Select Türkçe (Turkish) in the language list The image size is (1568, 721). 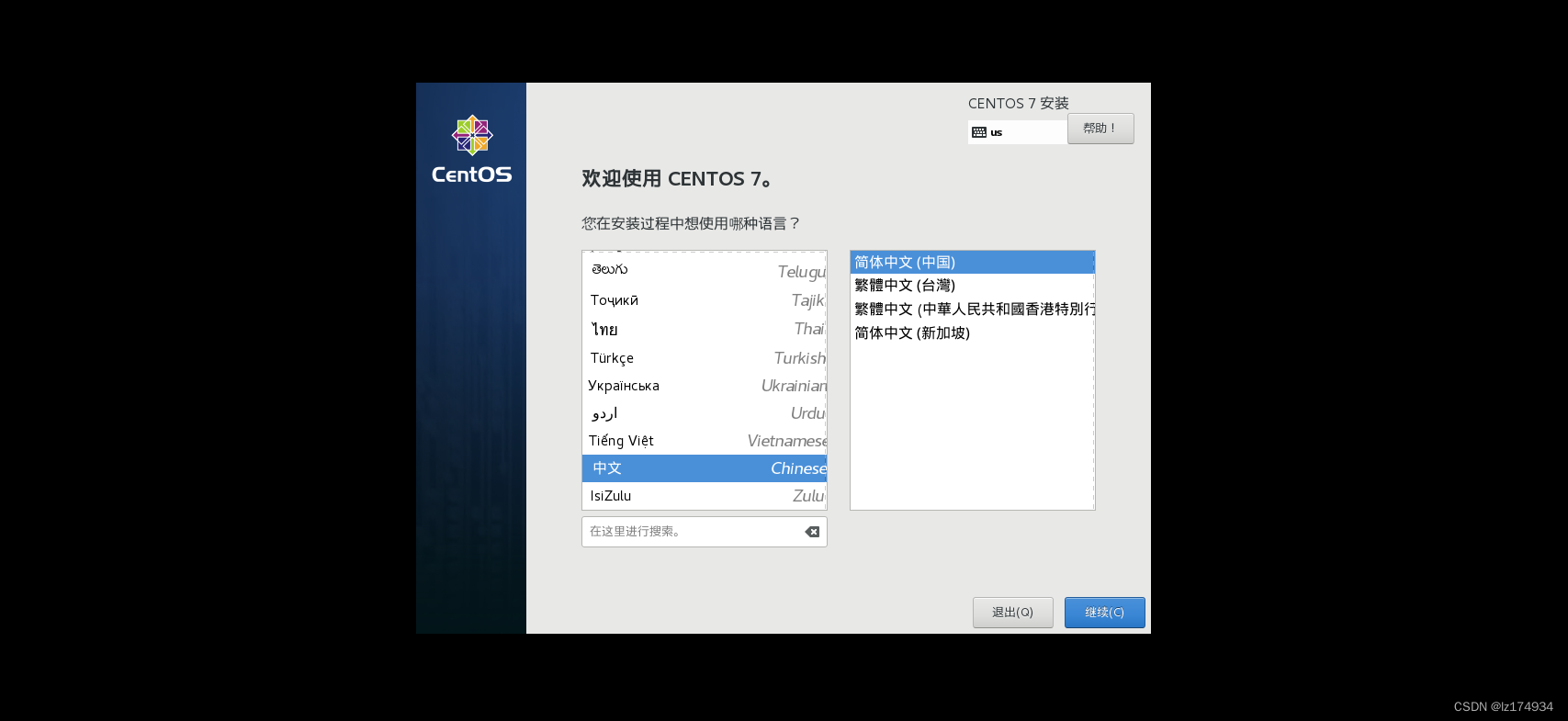tap(705, 358)
